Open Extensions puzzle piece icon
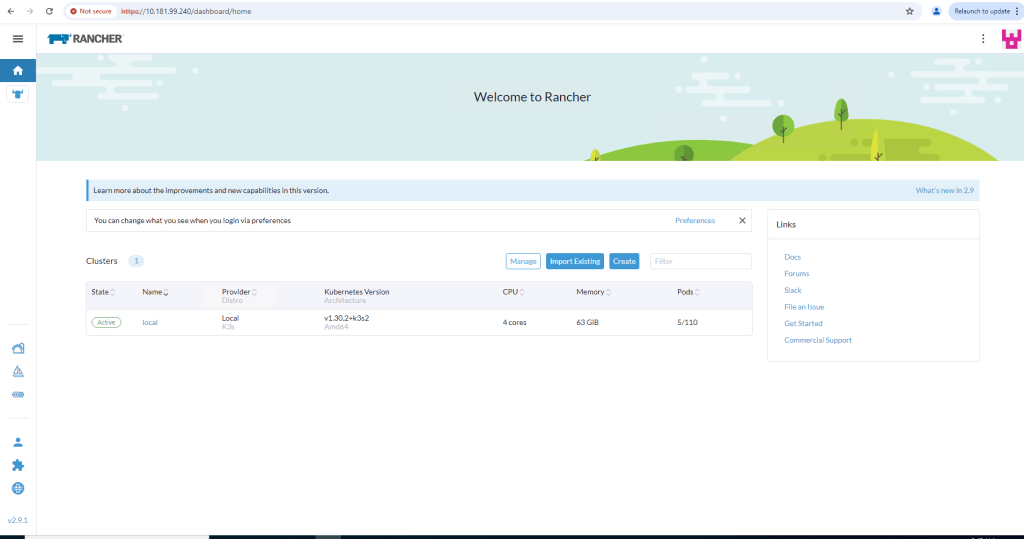This screenshot has height=539, width=1024. (x=17, y=465)
